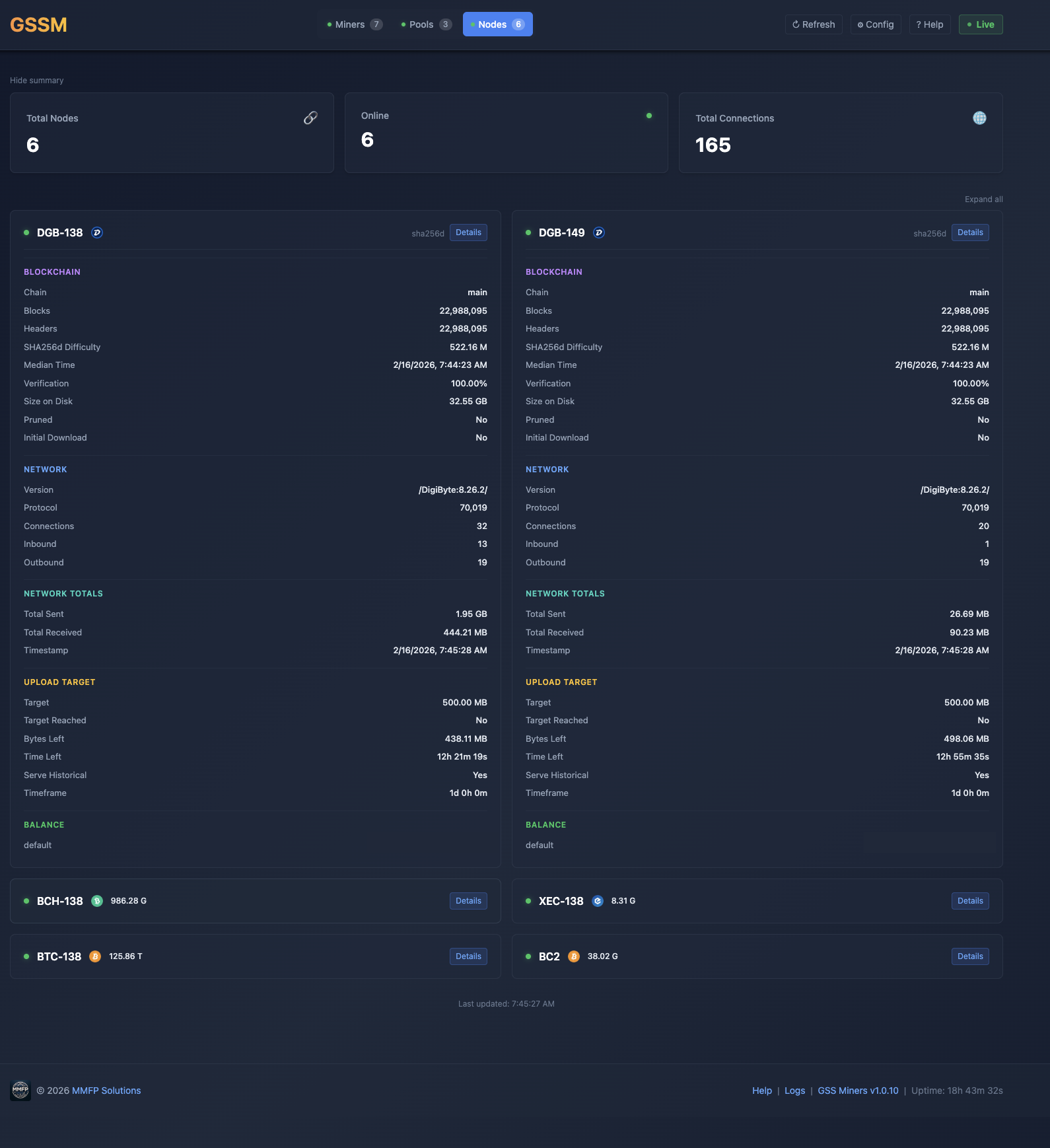
Task: Click the globe icon in Total Connections card
Action: (979, 118)
